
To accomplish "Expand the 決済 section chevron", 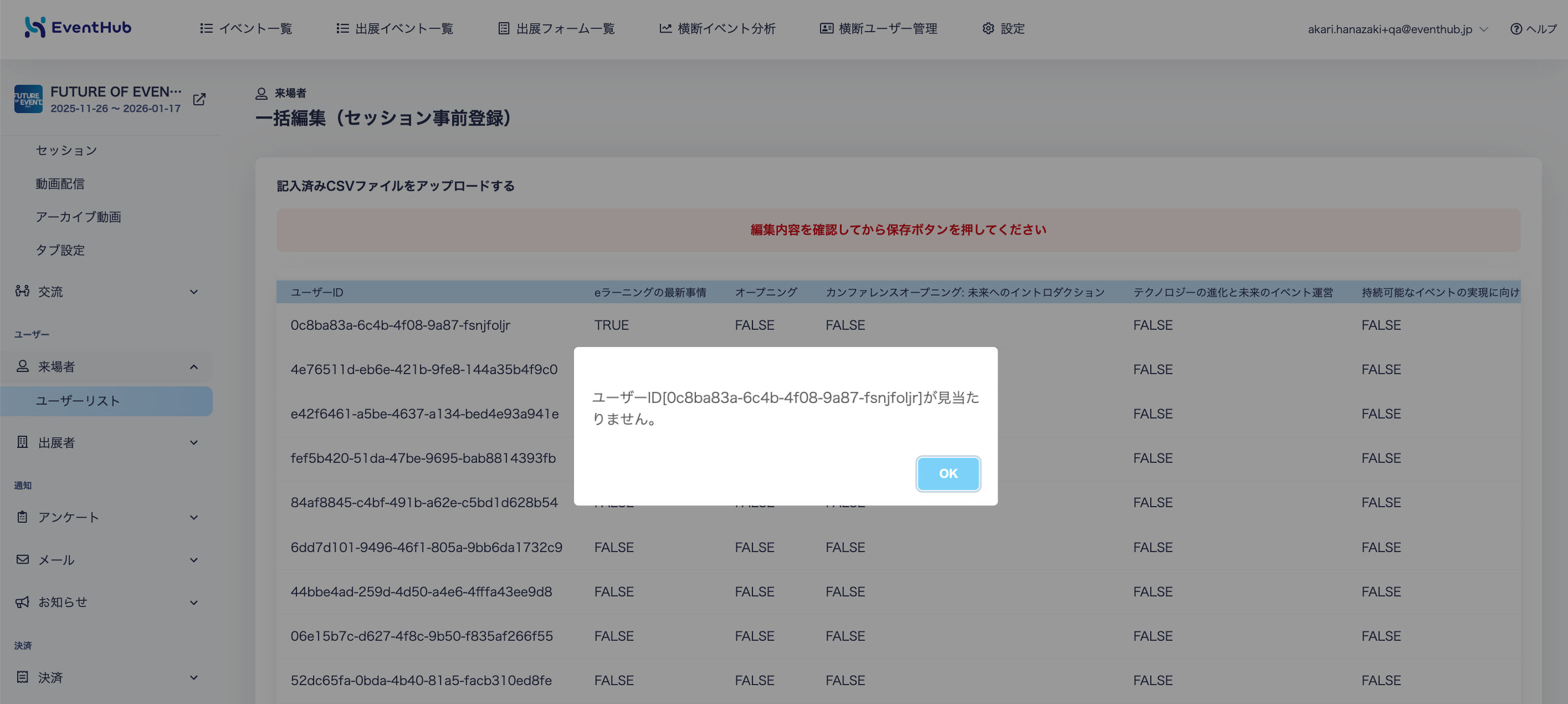I will [193, 677].
